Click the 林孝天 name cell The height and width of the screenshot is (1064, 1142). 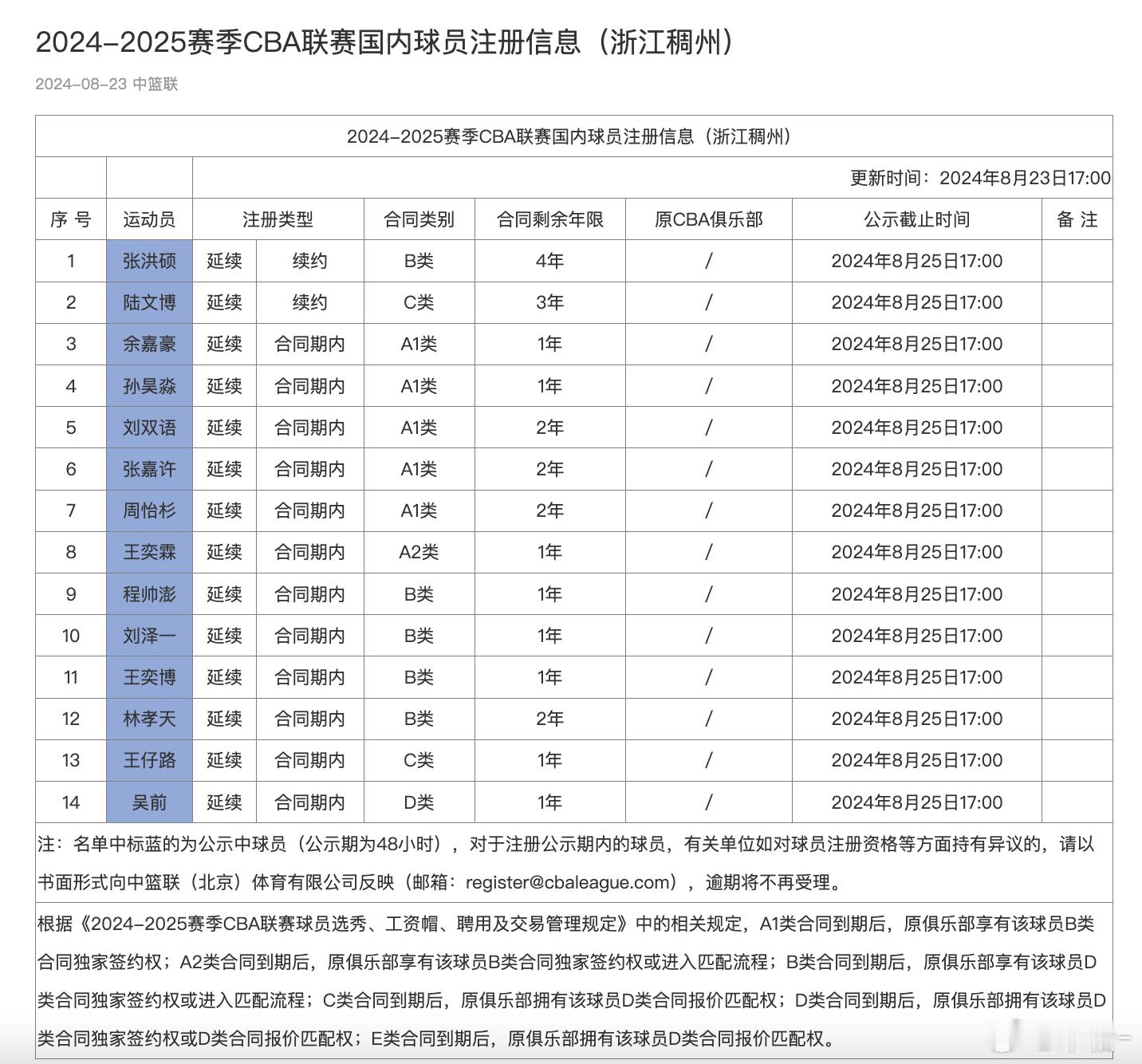click(149, 719)
